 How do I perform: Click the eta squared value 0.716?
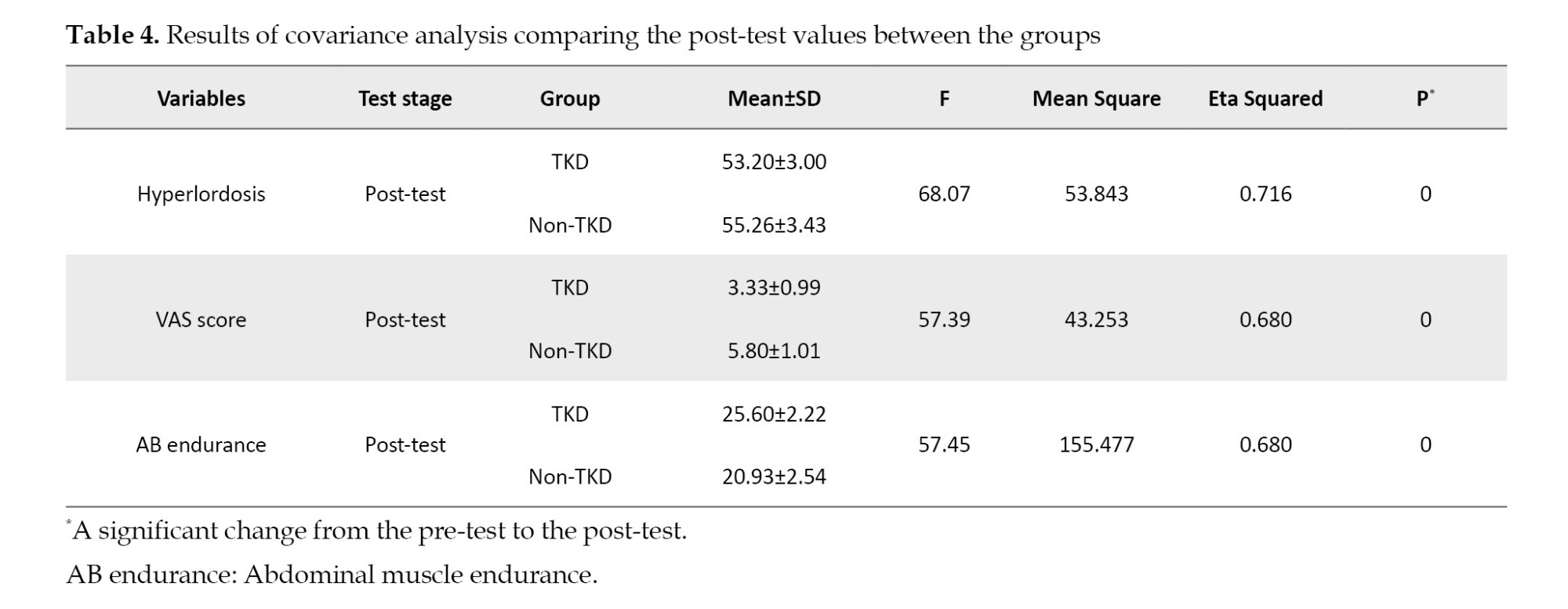[1265, 194]
